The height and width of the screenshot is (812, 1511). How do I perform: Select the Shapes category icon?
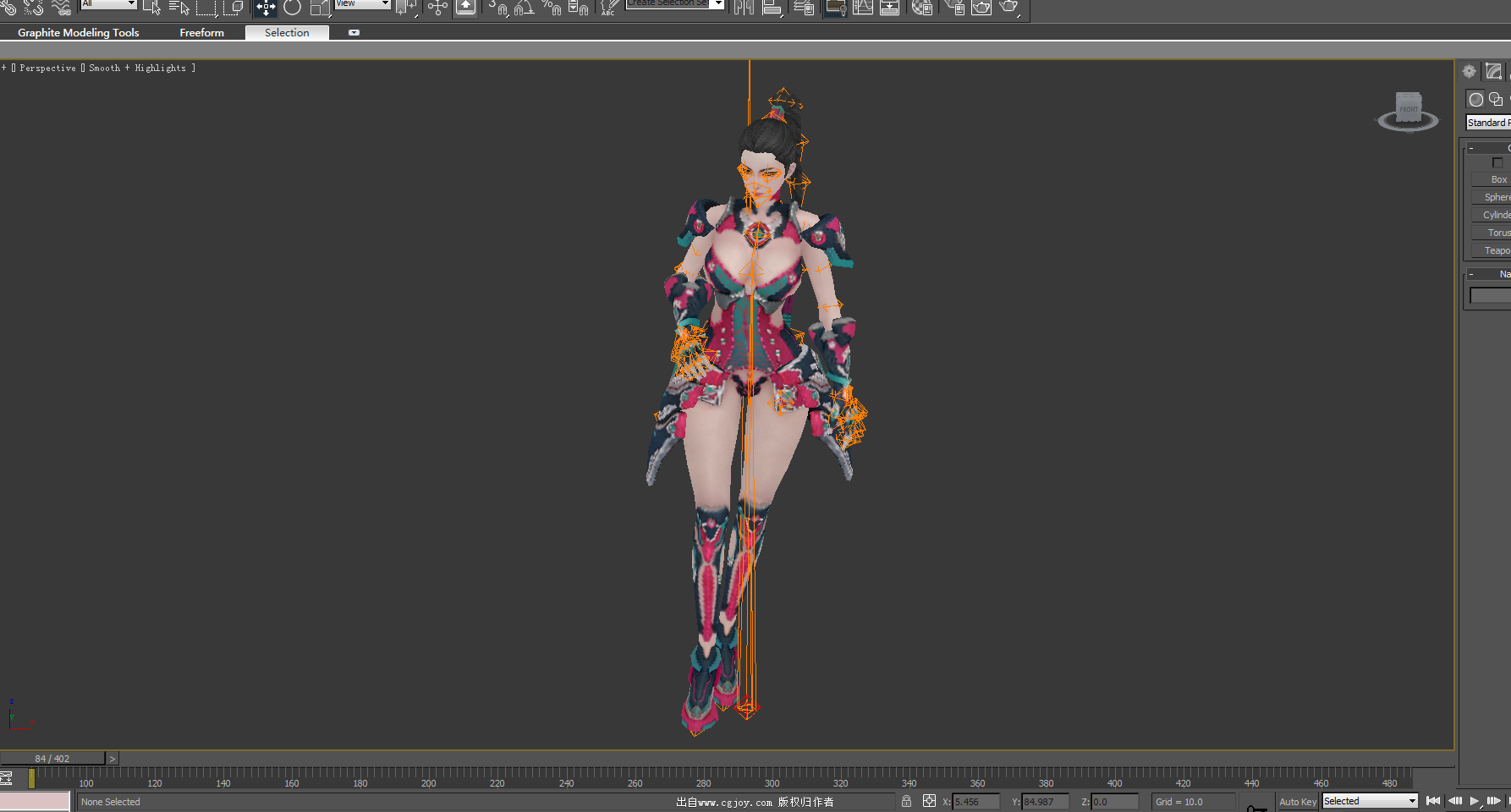[x=1496, y=99]
